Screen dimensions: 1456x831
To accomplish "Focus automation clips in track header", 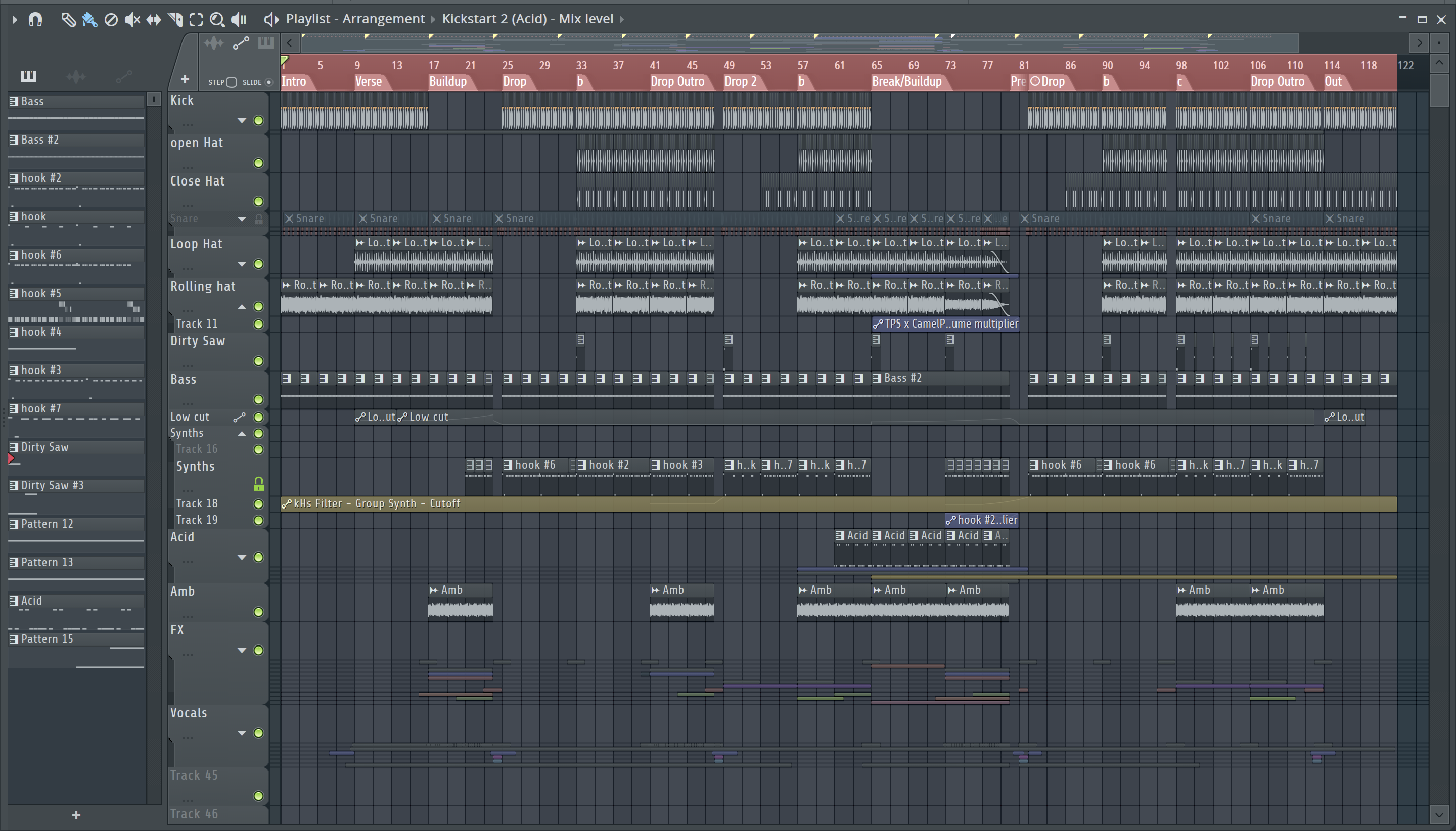I will click(x=240, y=43).
